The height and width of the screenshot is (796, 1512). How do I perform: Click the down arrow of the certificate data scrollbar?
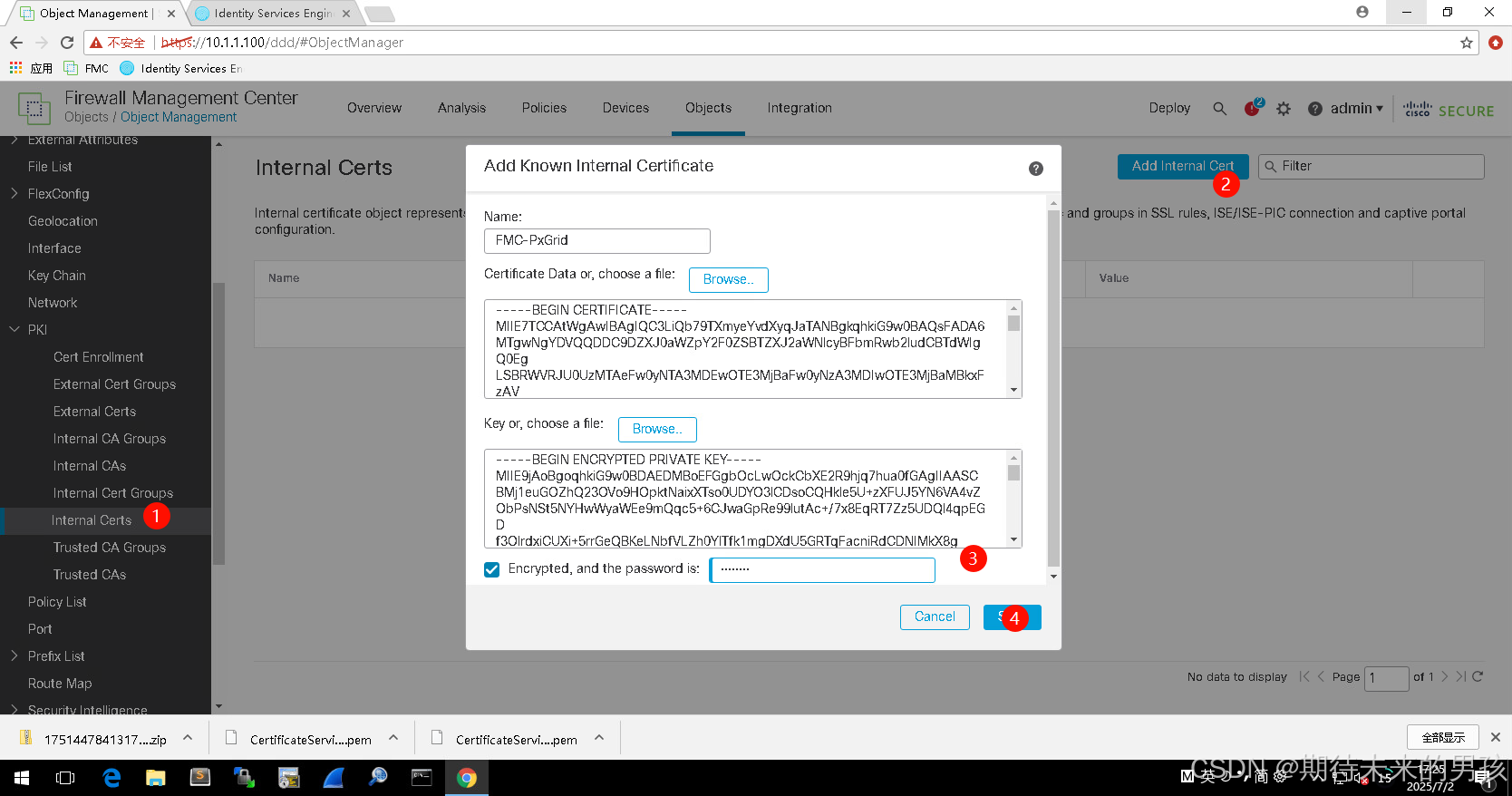pos(1014,391)
